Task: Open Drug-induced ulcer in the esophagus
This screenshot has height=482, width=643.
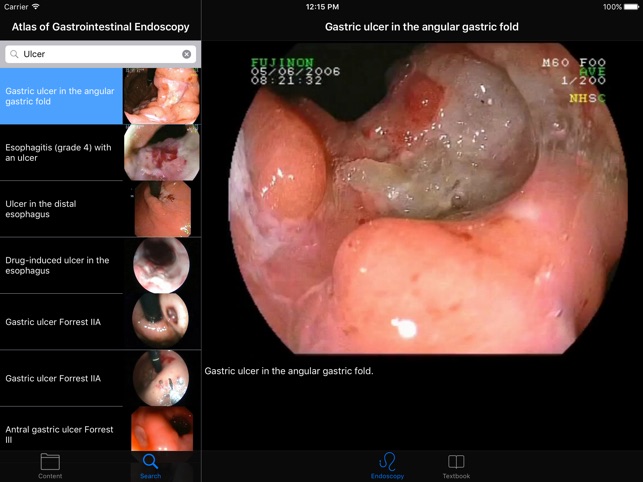Action: point(100,265)
